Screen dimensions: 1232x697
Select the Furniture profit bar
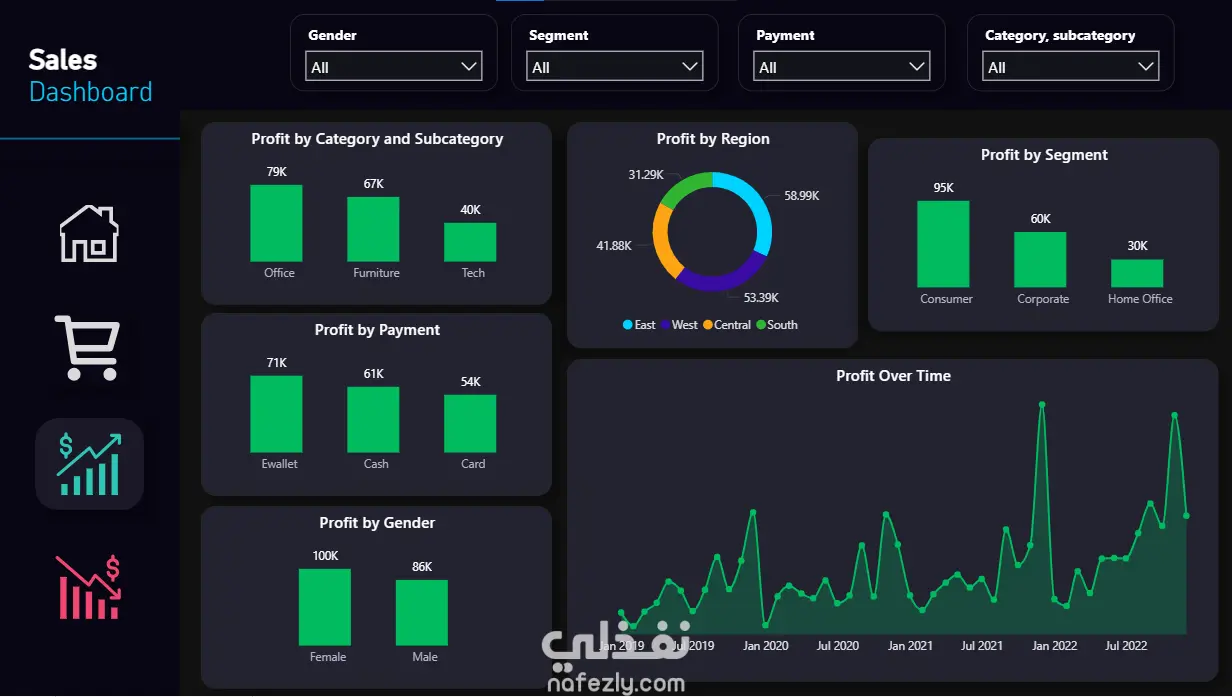(373, 229)
